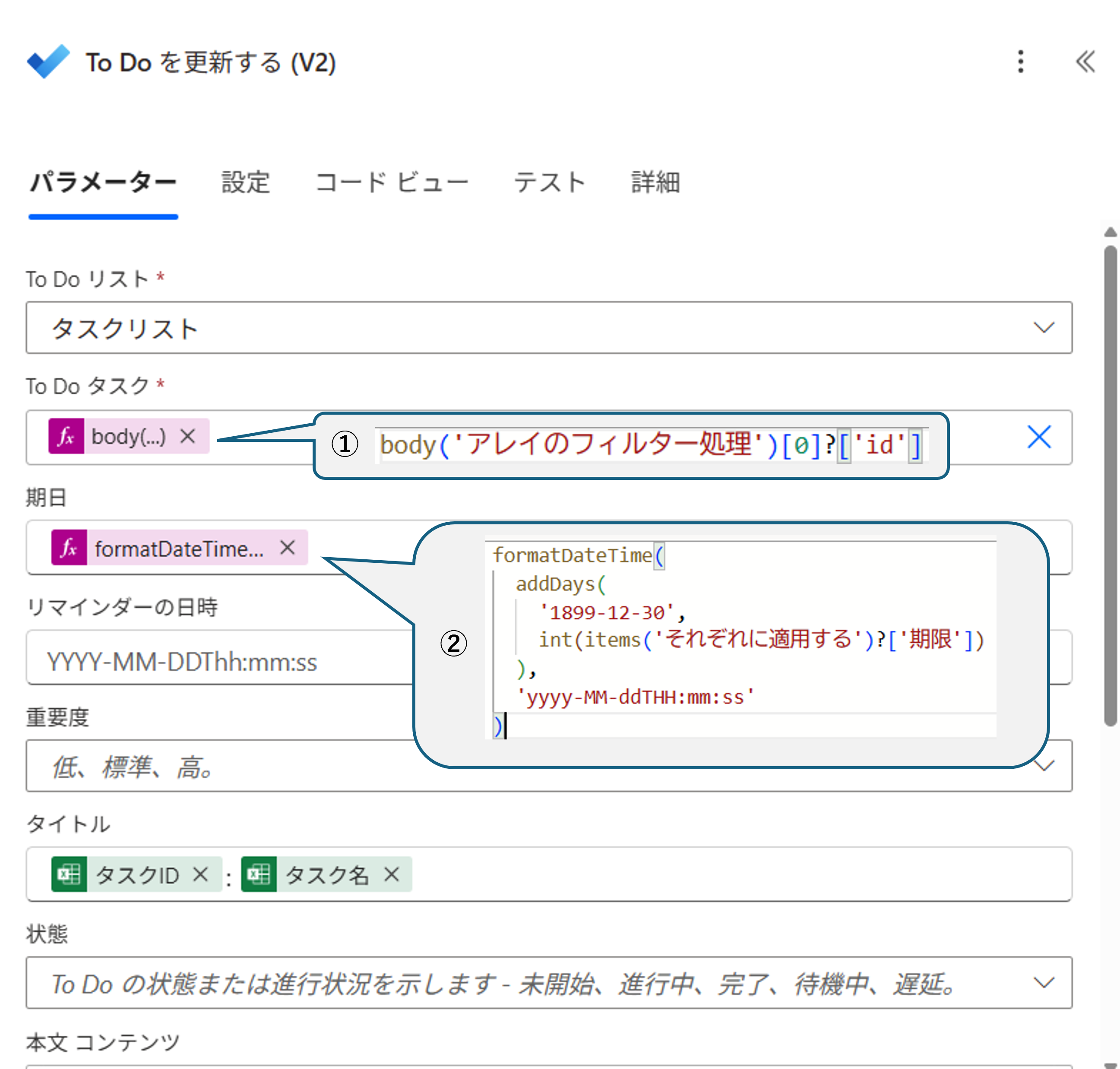Click the 本文 コンテンツ label
The image size is (1120, 1069).
pos(103,1042)
